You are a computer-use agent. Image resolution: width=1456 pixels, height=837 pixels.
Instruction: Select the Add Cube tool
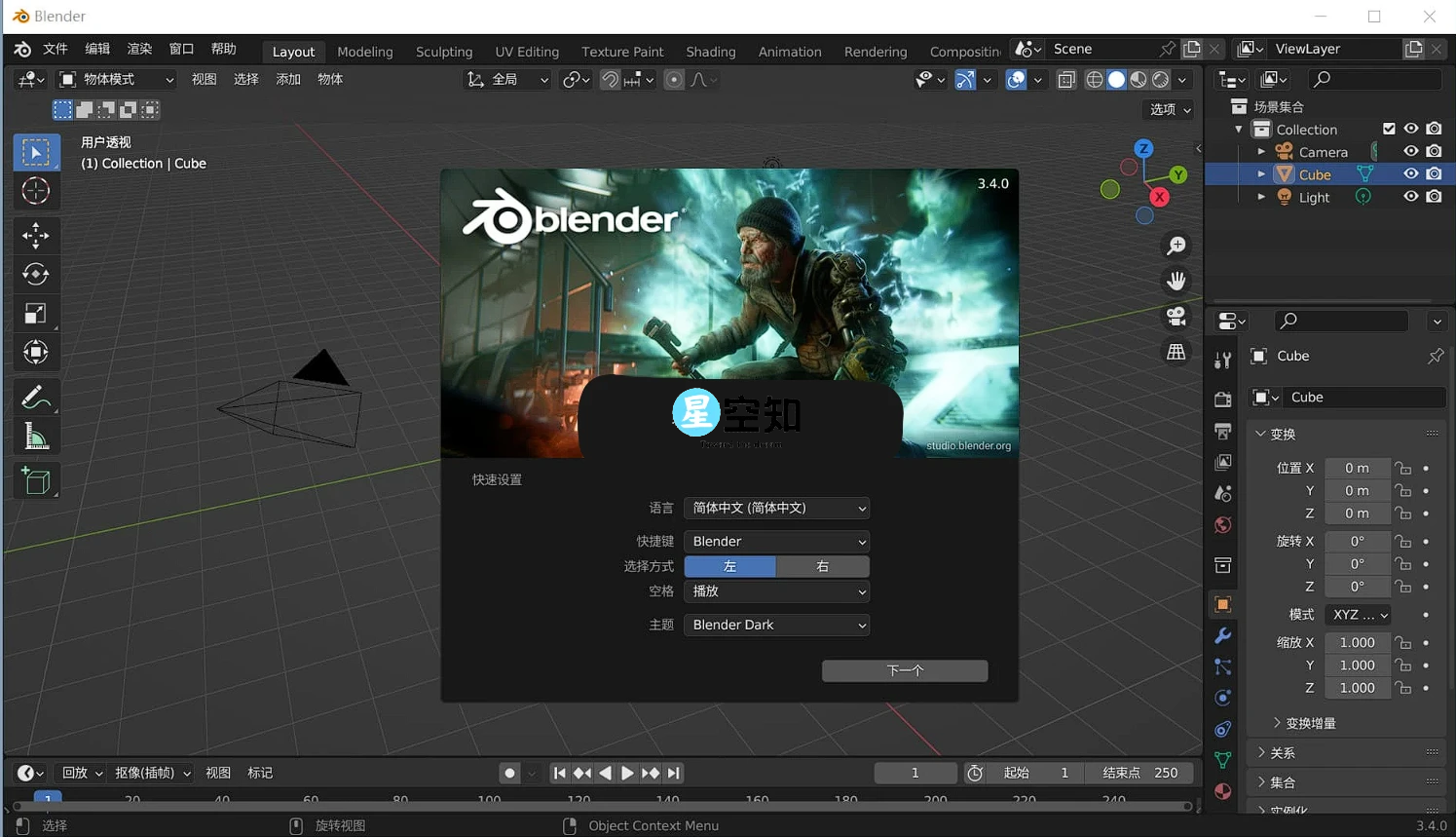pos(36,480)
